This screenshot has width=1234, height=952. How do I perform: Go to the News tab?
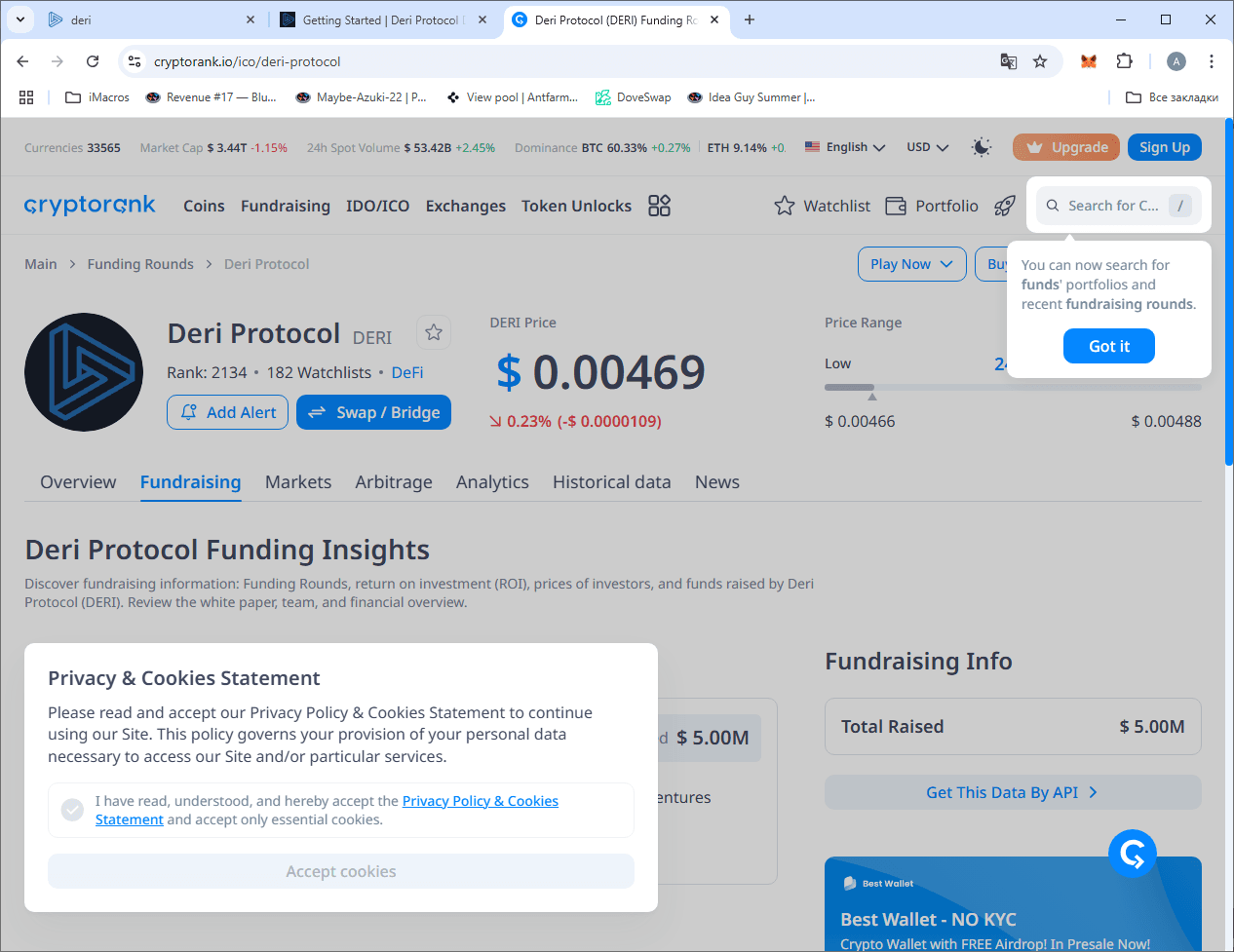(717, 482)
